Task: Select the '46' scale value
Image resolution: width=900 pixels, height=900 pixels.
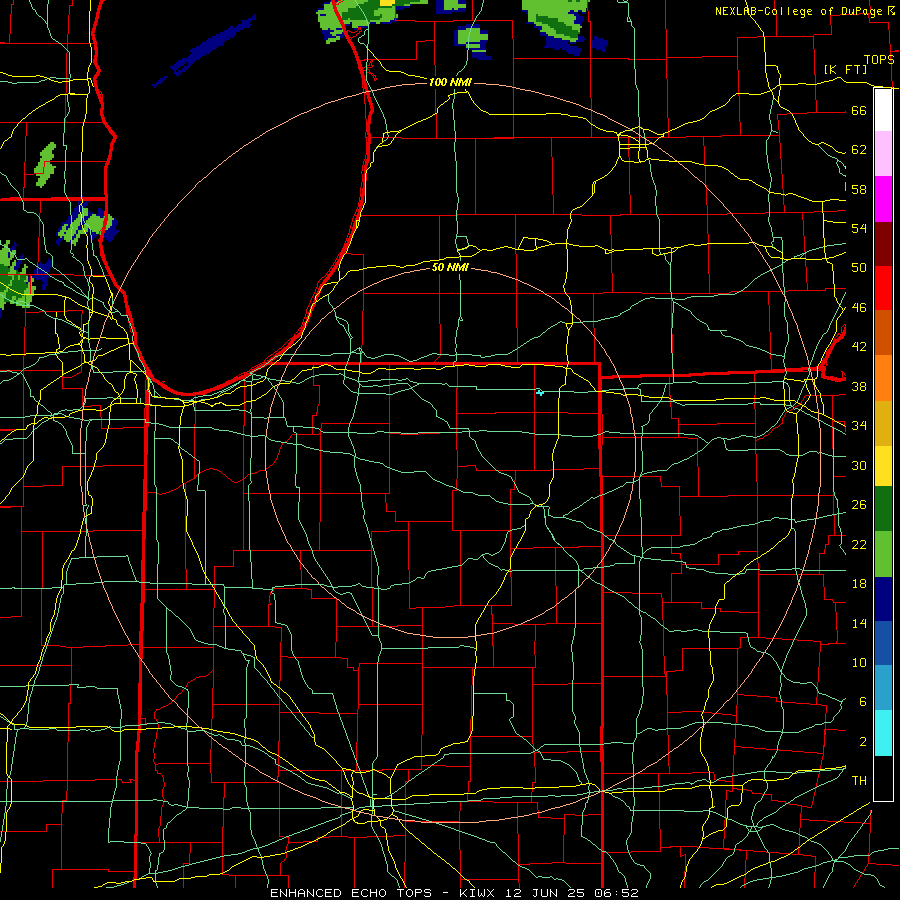Action: (x=859, y=308)
